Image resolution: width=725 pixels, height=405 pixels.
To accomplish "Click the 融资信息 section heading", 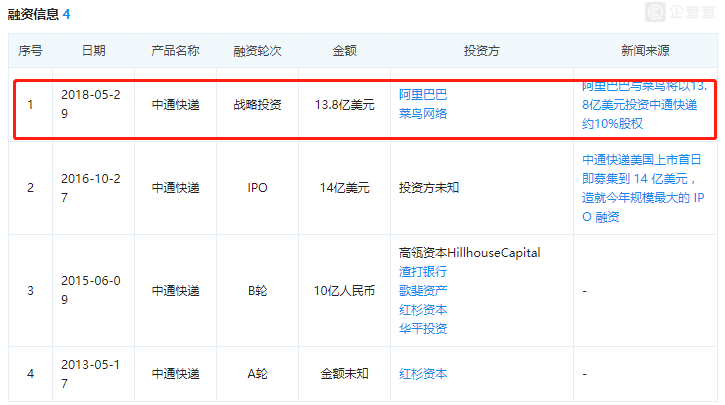I will [33, 14].
